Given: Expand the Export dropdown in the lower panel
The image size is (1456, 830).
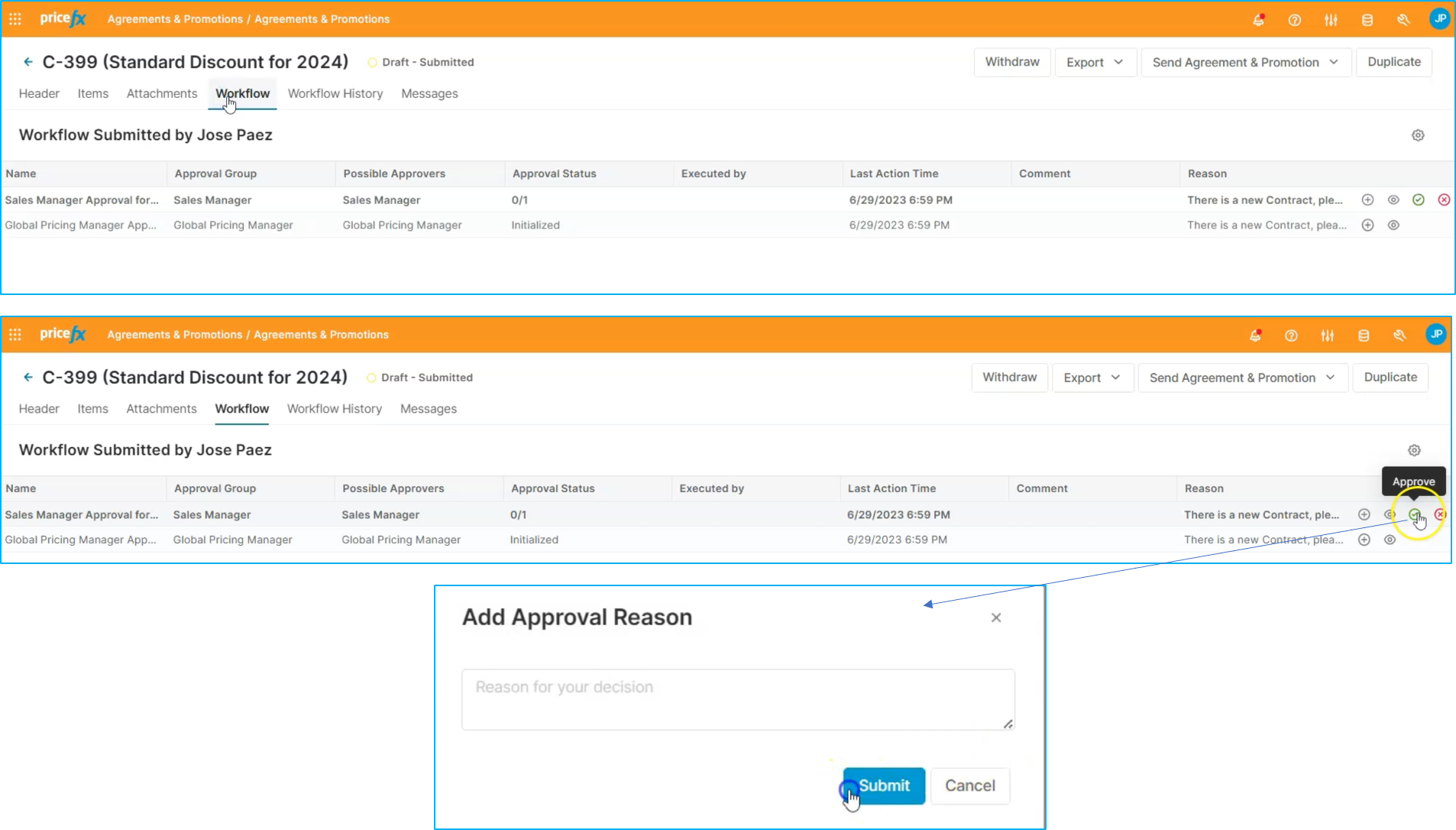Looking at the screenshot, I should coord(1092,378).
